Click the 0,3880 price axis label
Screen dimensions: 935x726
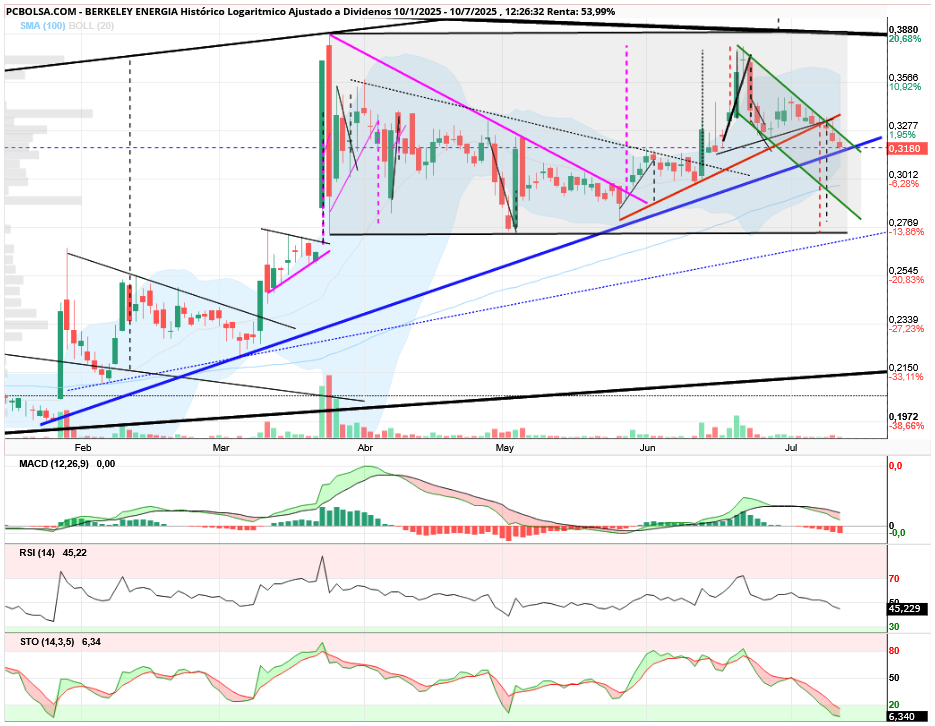click(x=903, y=29)
